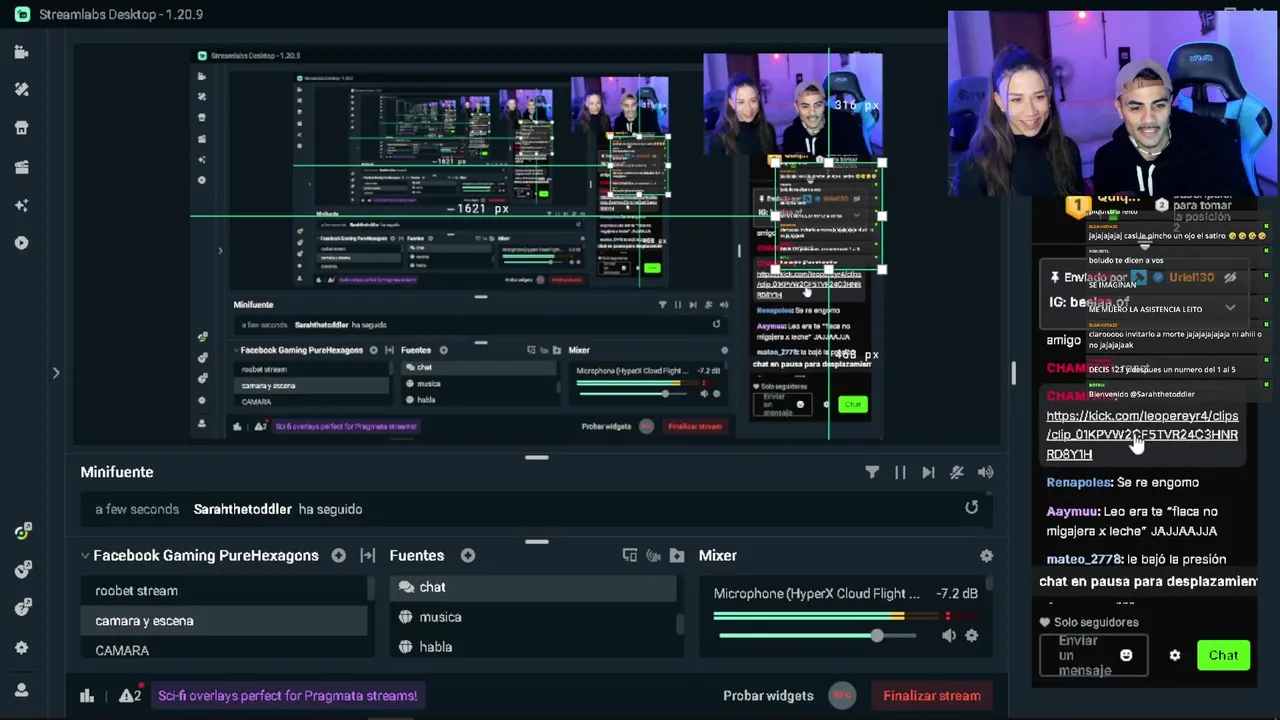This screenshot has width=1280, height=720.
Task: Click the mateo_2778 username in chat
Action: 1084,560
